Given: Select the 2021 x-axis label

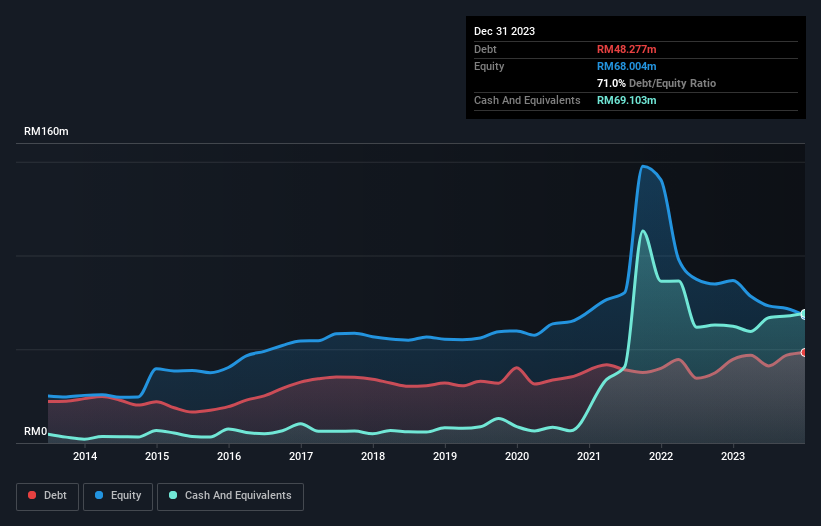Looking at the screenshot, I should click(589, 456).
